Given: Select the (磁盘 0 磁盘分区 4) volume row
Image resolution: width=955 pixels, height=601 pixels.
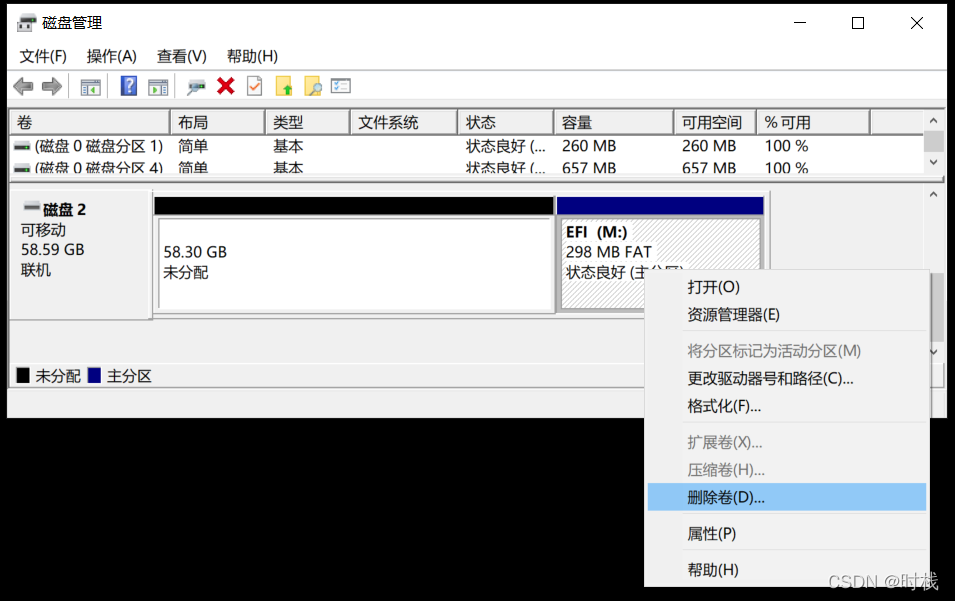Looking at the screenshot, I should click(467, 166).
